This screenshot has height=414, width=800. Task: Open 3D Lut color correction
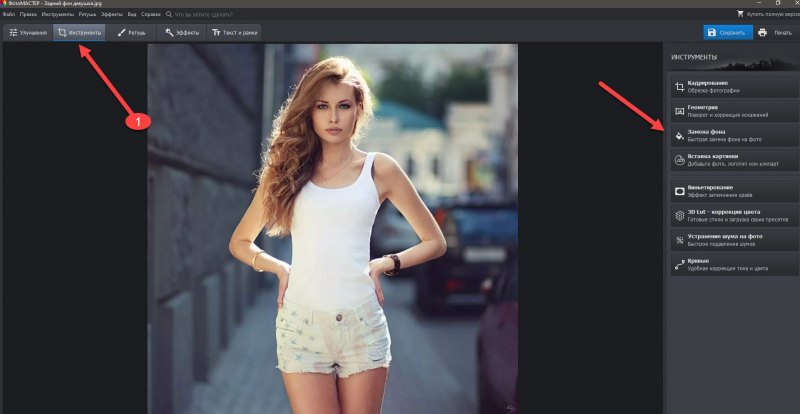click(735, 215)
